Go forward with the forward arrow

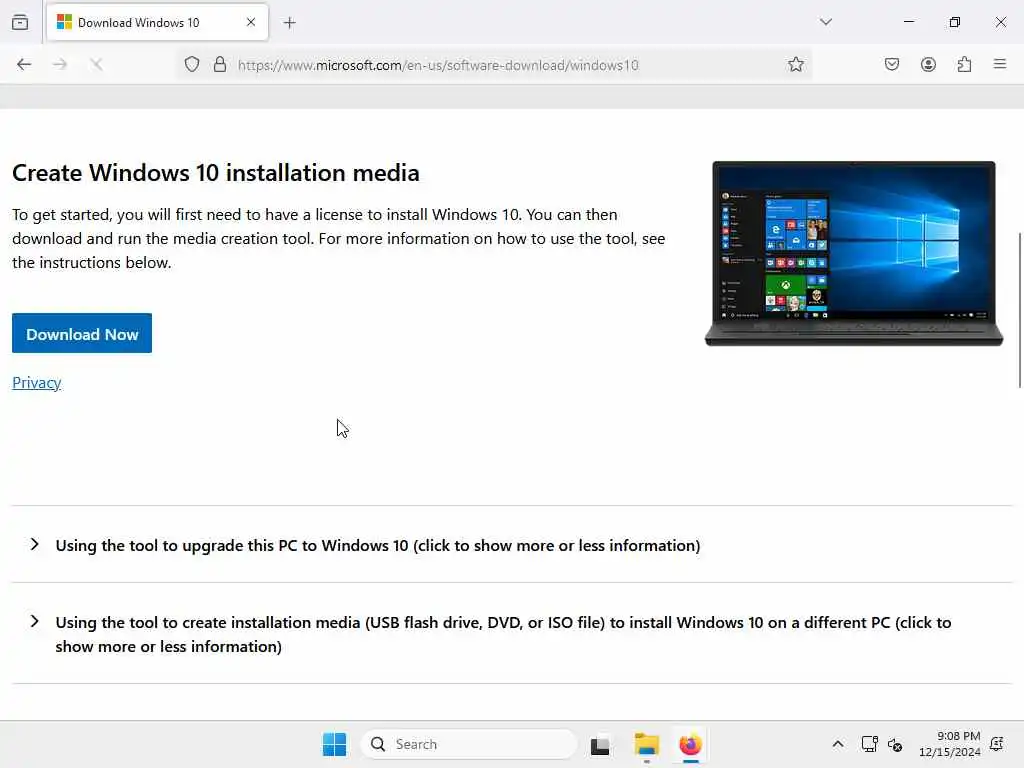pyautogui.click(x=60, y=64)
